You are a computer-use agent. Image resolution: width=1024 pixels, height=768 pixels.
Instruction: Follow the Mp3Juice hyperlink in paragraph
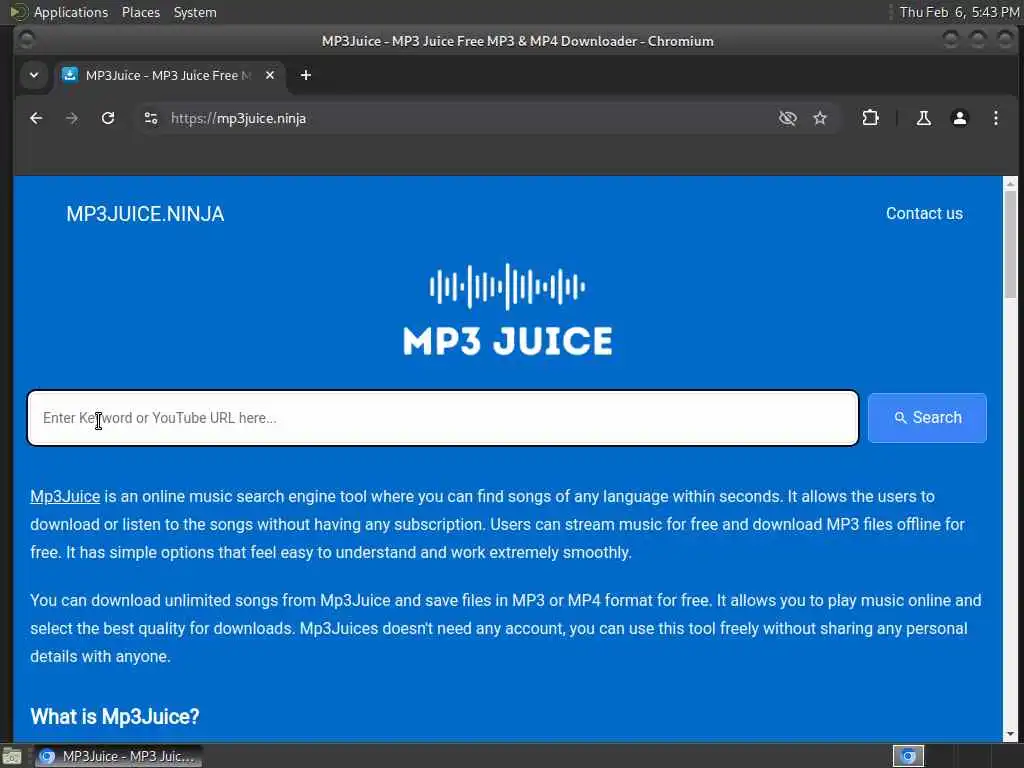coord(65,496)
